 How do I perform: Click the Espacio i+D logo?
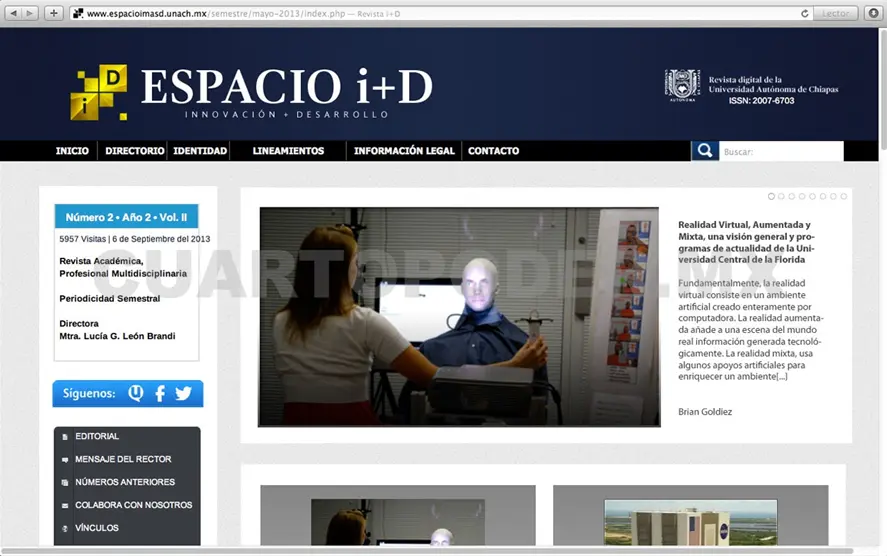click(251, 92)
